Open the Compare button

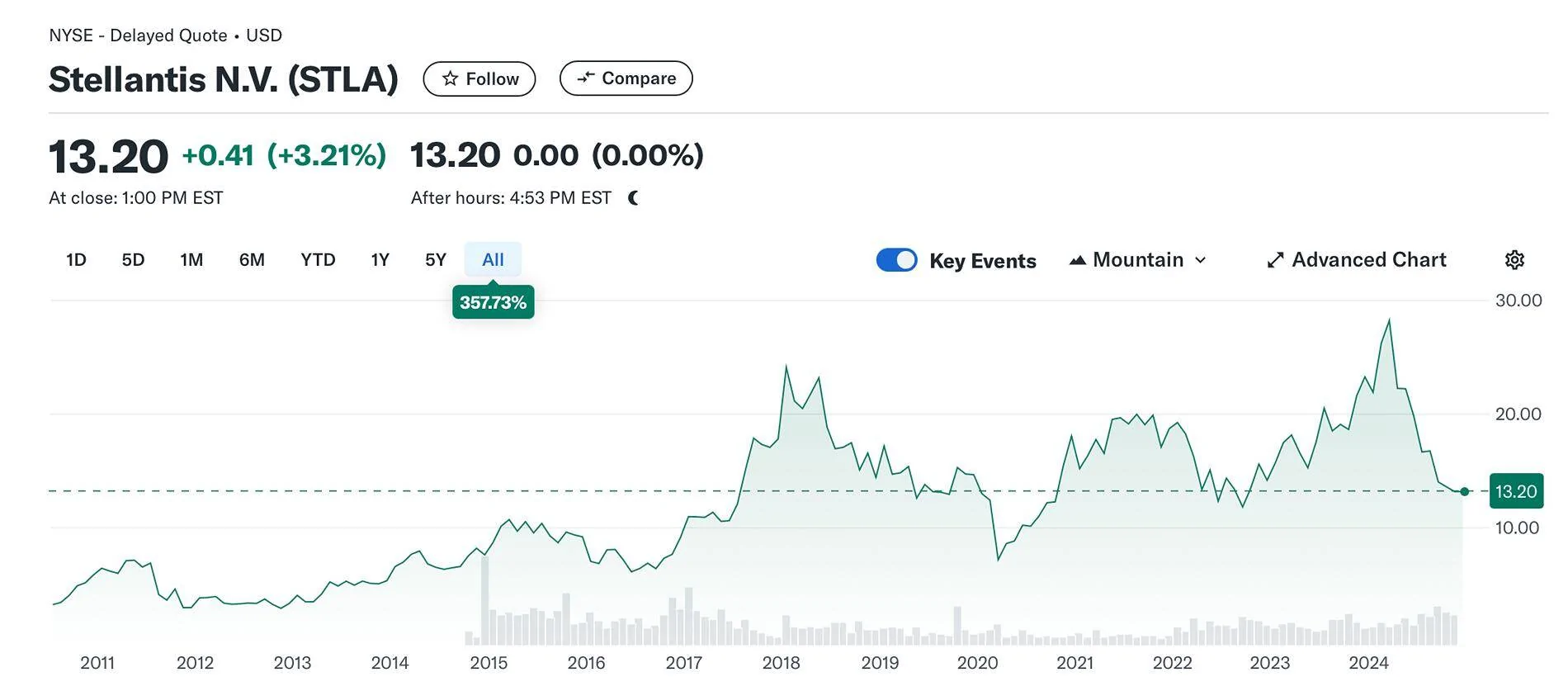coord(626,78)
